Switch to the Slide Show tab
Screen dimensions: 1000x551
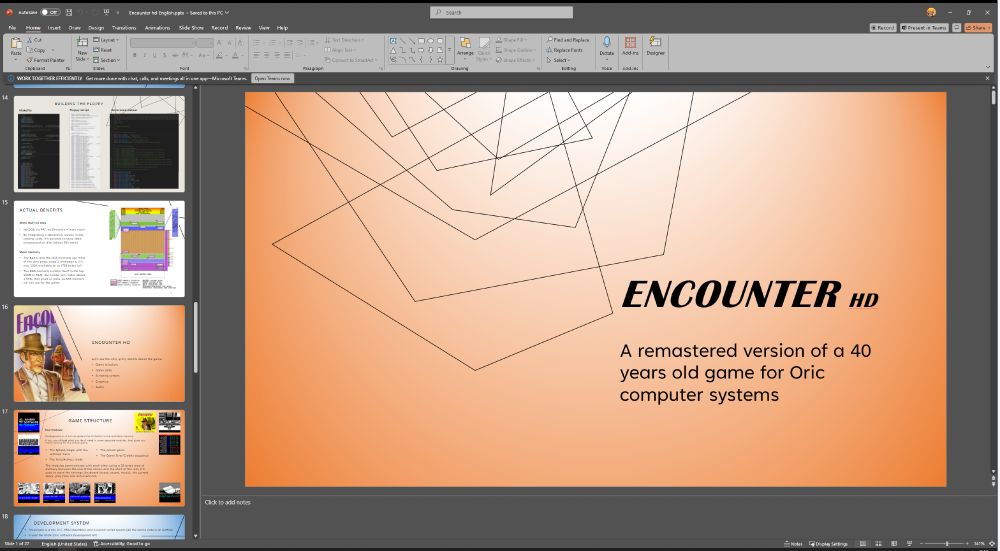click(191, 28)
